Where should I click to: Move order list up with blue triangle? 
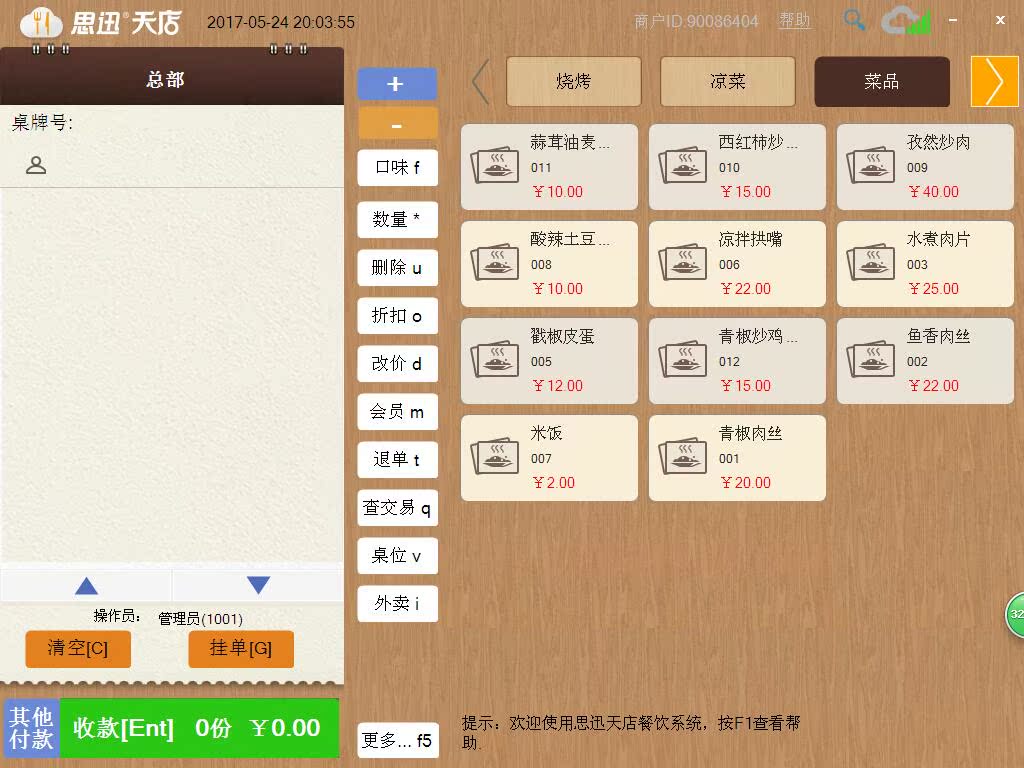pos(86,585)
